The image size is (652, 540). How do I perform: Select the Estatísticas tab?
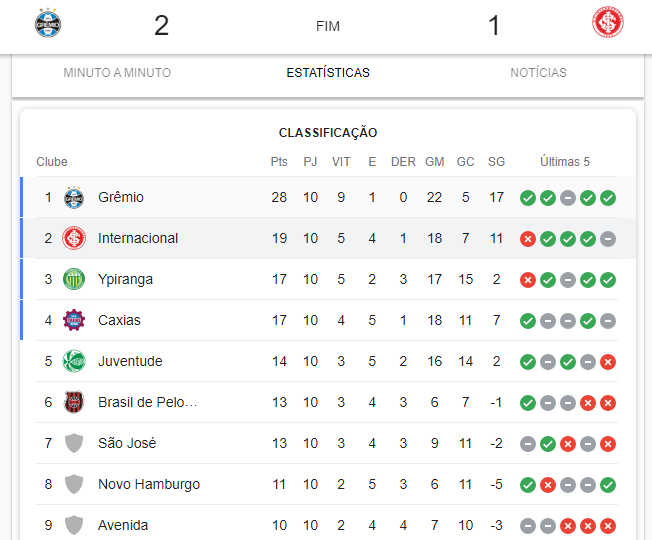pos(328,73)
